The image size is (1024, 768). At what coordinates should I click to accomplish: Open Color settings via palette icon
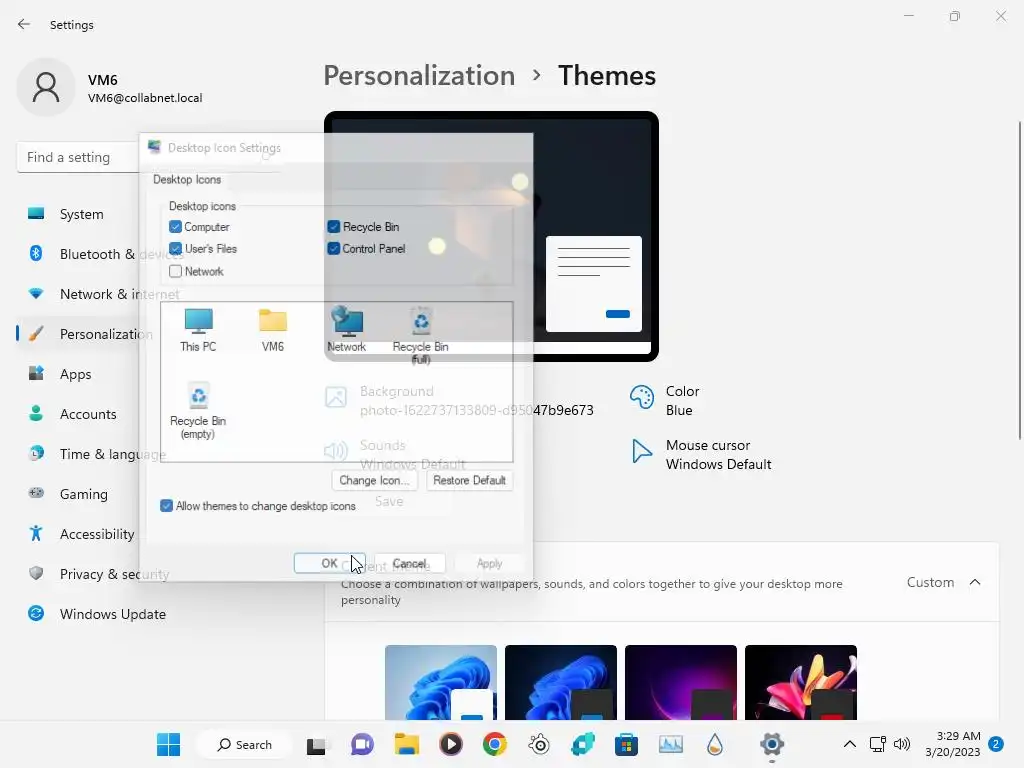(641, 397)
